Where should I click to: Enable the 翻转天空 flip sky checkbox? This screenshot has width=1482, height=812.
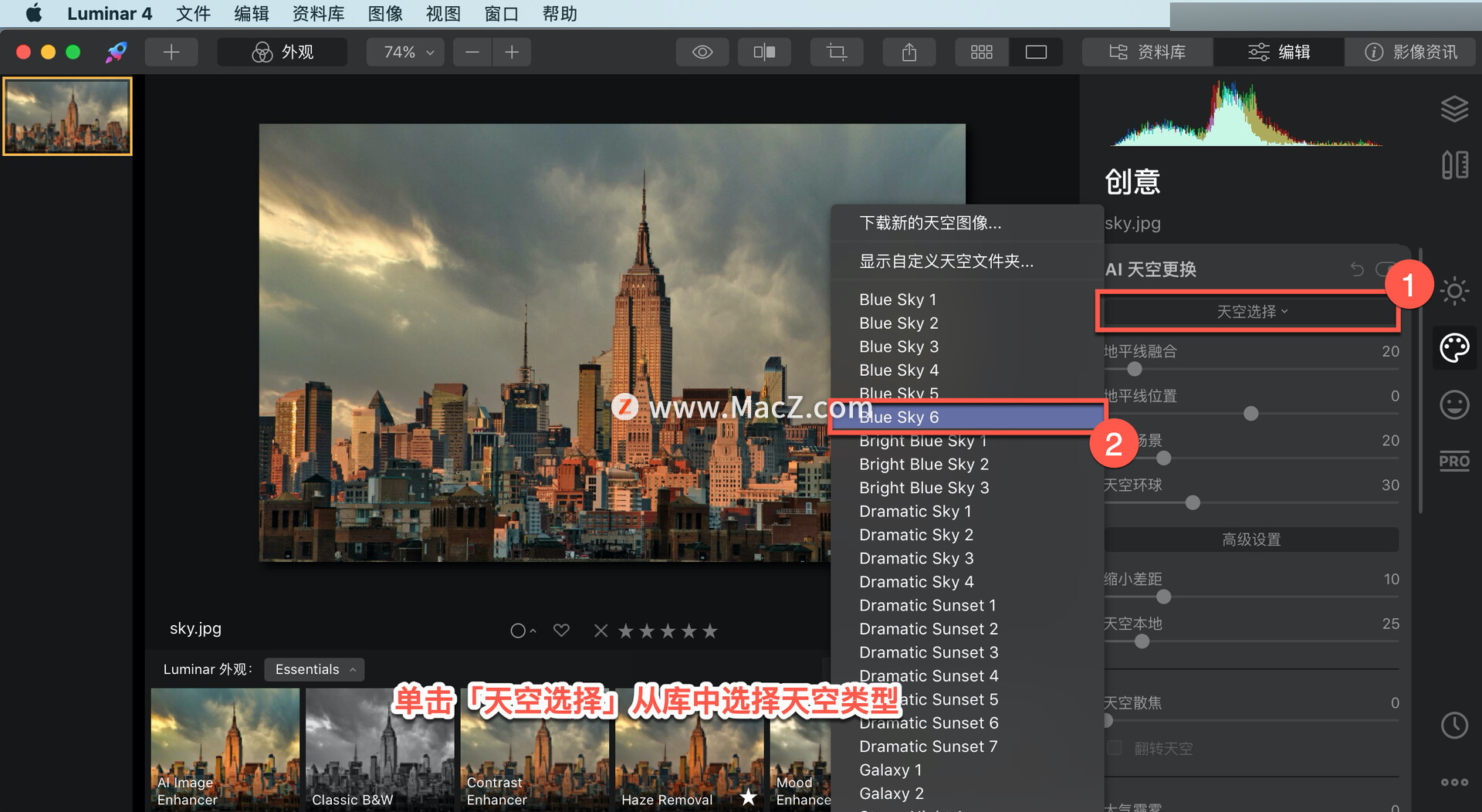(x=1115, y=748)
